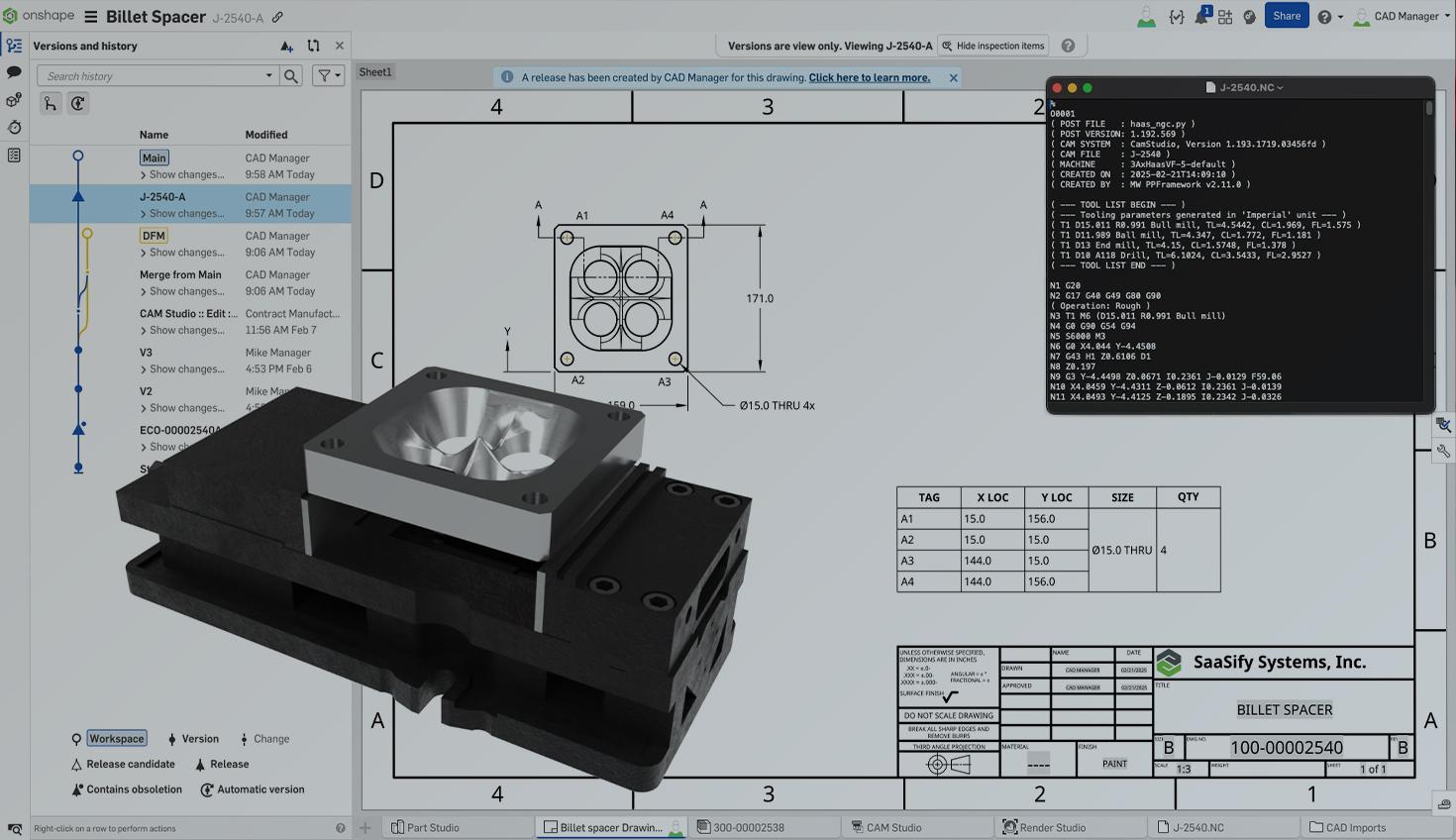This screenshot has width=1456, height=840.
Task: Click Hide inspection items toggle
Action: pos(993,46)
